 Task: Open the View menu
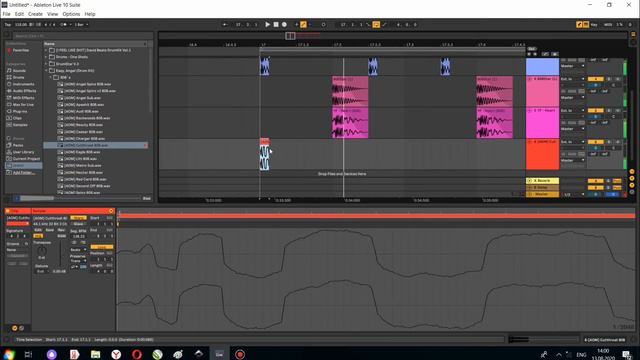(52, 14)
